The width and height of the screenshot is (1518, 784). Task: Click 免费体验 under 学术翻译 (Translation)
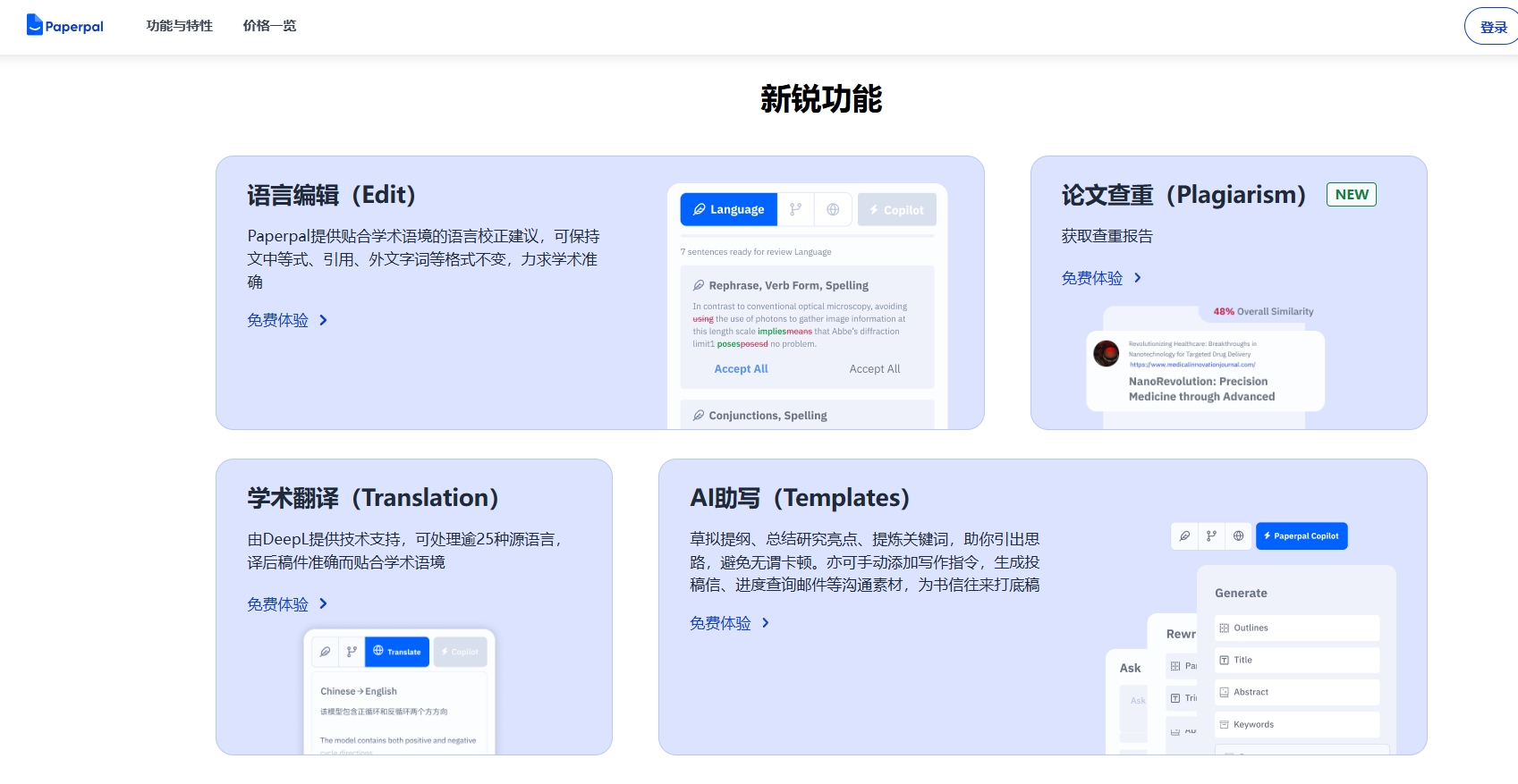coord(277,604)
